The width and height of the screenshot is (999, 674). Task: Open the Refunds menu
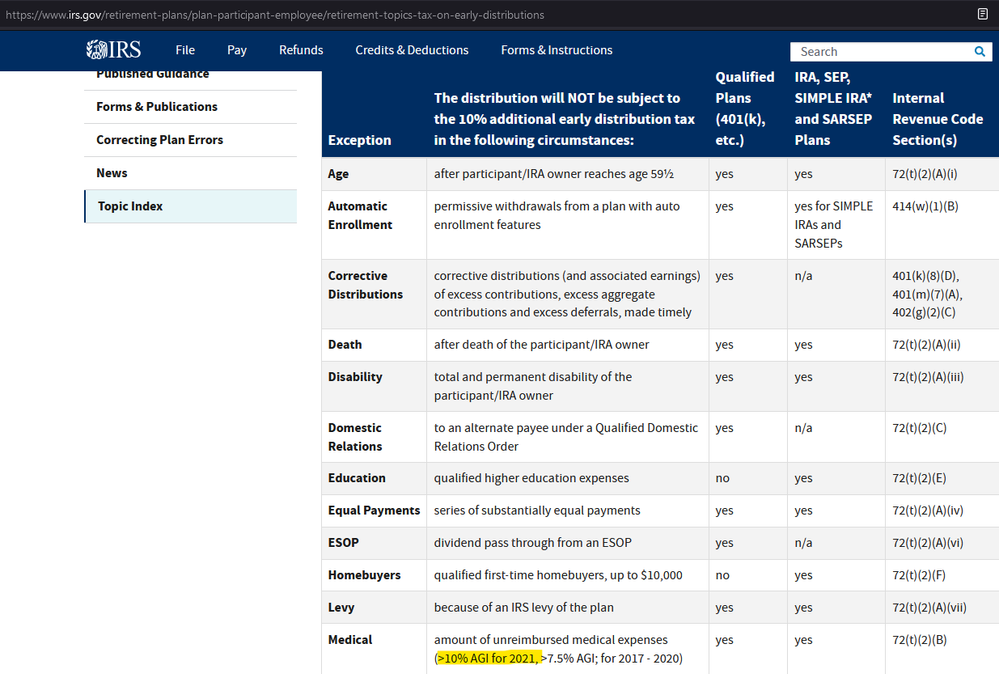[x=301, y=50]
